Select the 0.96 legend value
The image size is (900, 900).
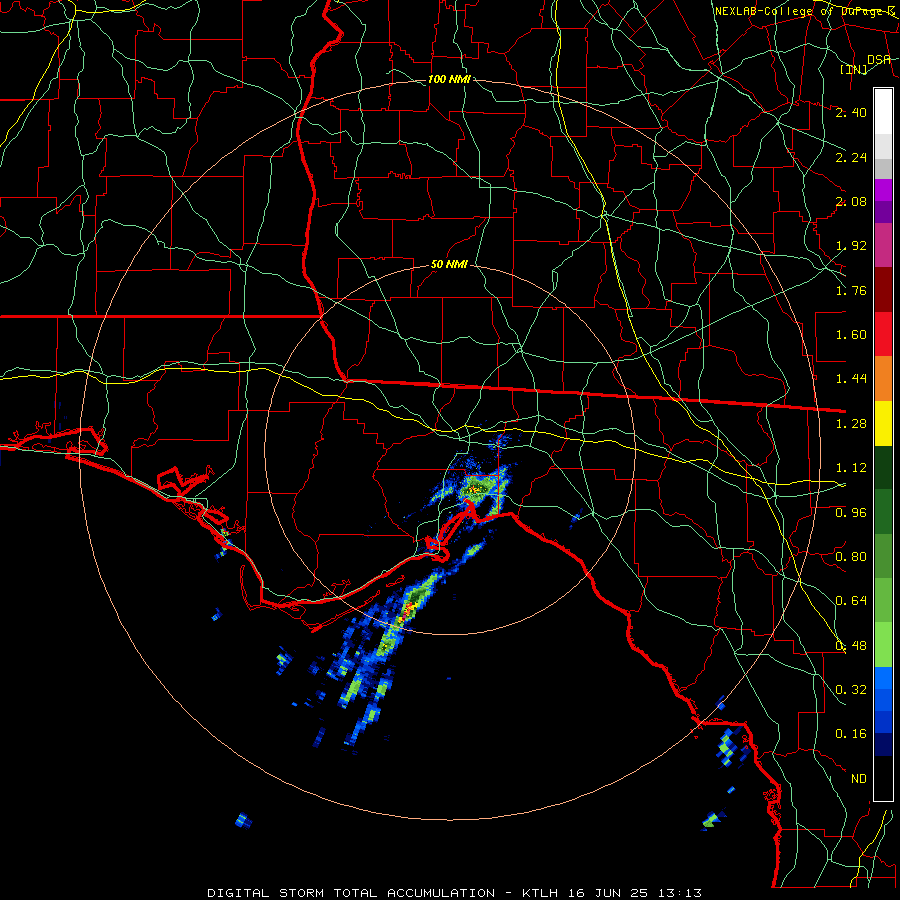click(x=851, y=513)
